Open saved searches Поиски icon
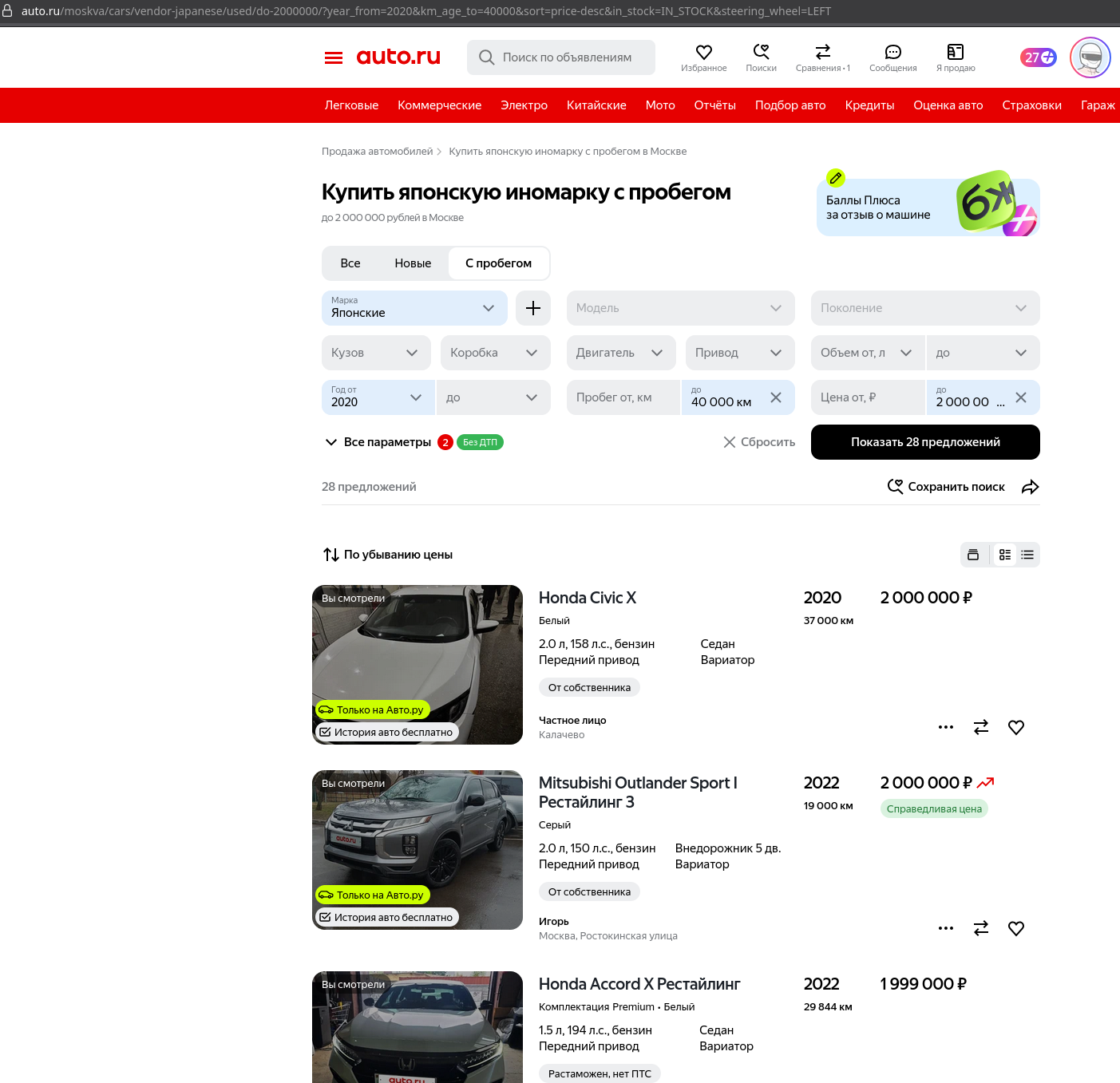 coord(761,57)
